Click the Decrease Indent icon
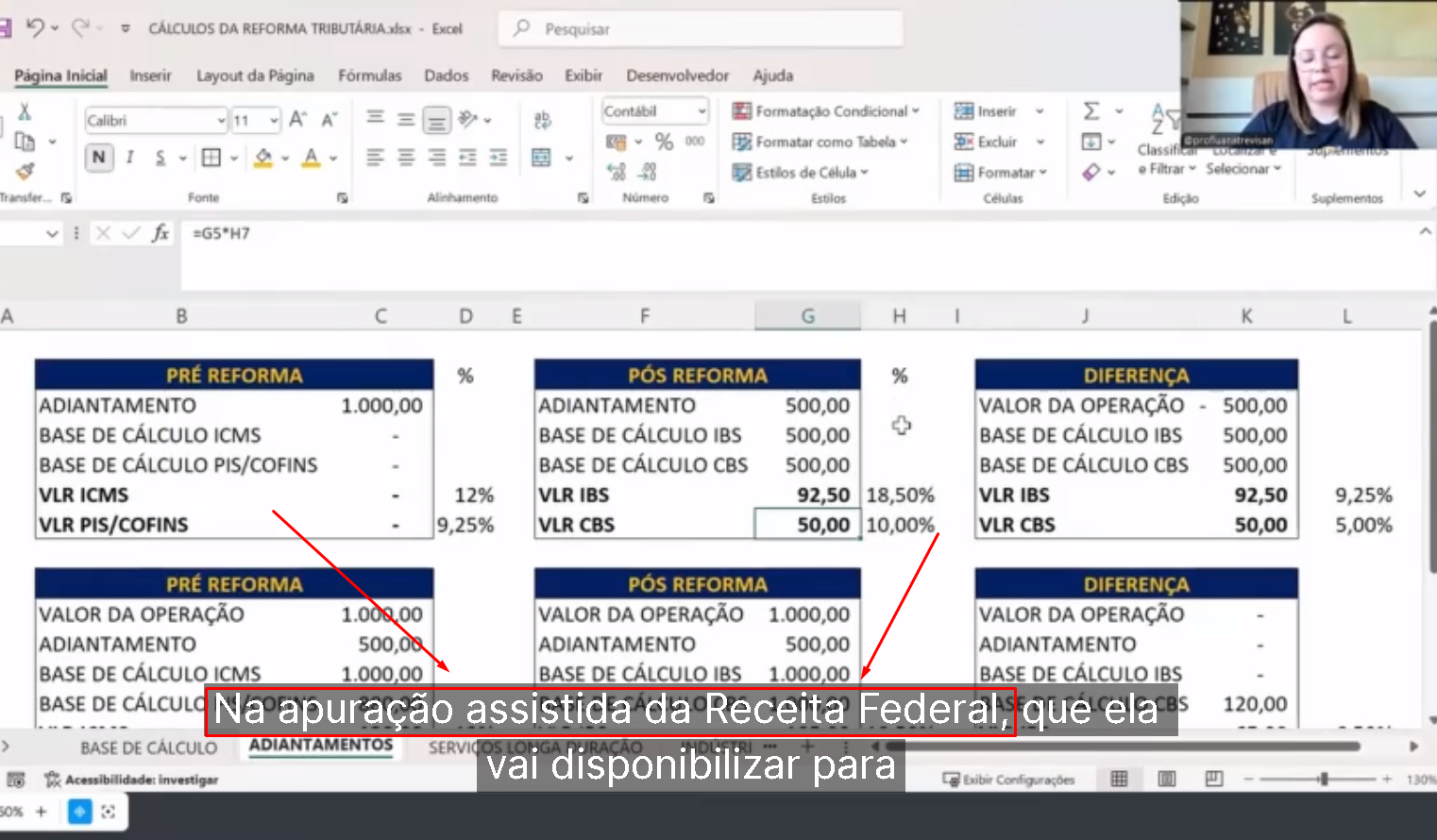1437x840 pixels. click(x=467, y=158)
